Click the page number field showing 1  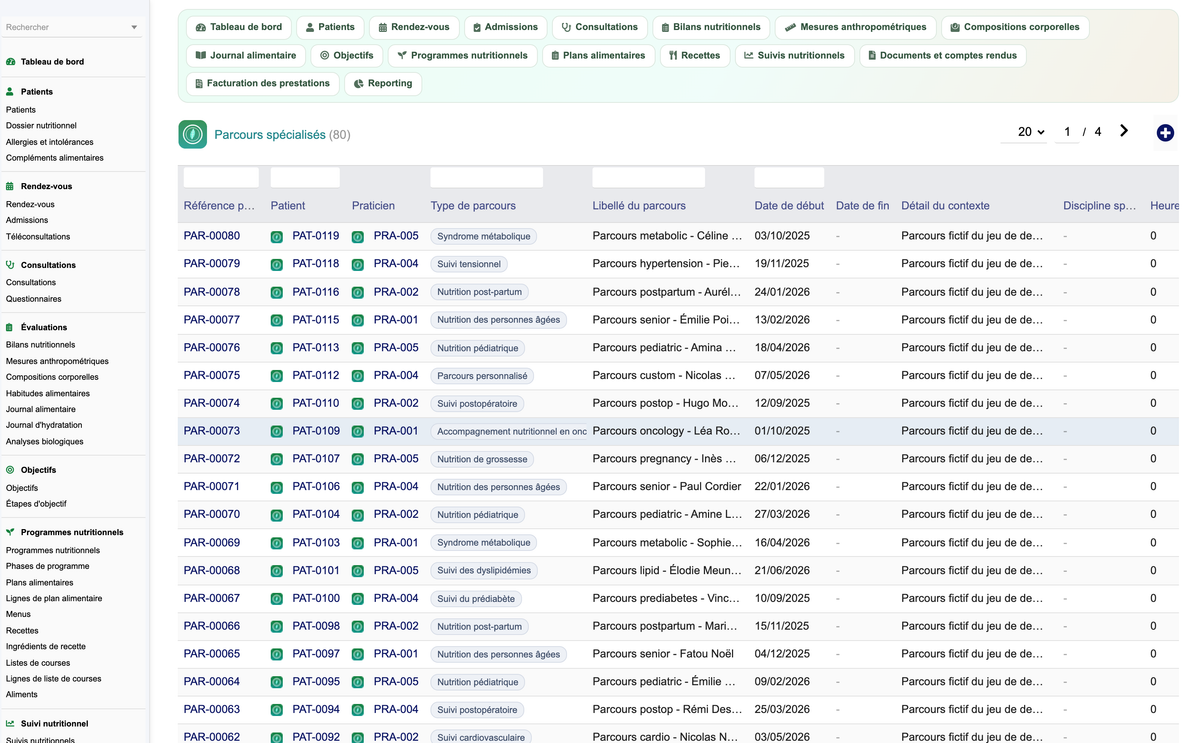point(1067,132)
